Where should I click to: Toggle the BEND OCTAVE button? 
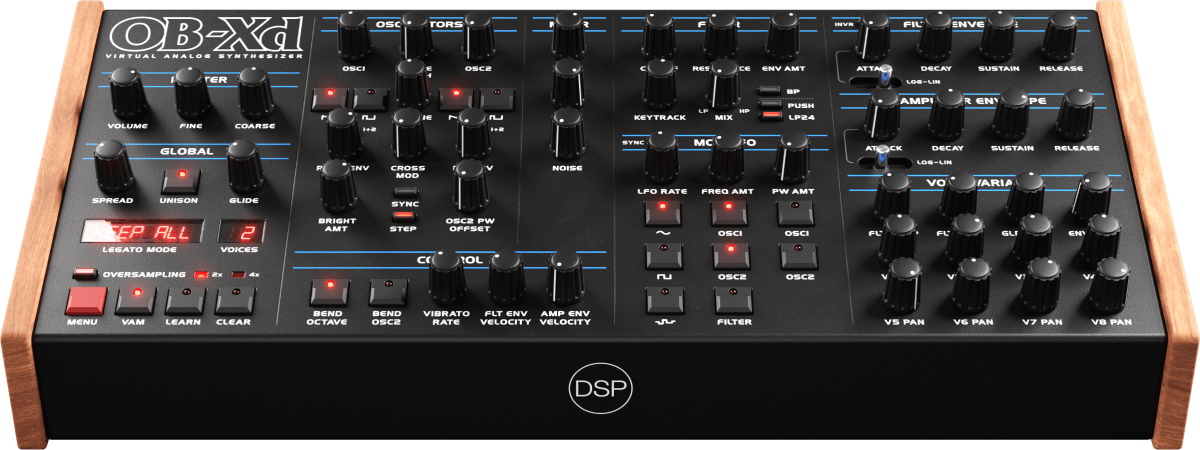326,292
